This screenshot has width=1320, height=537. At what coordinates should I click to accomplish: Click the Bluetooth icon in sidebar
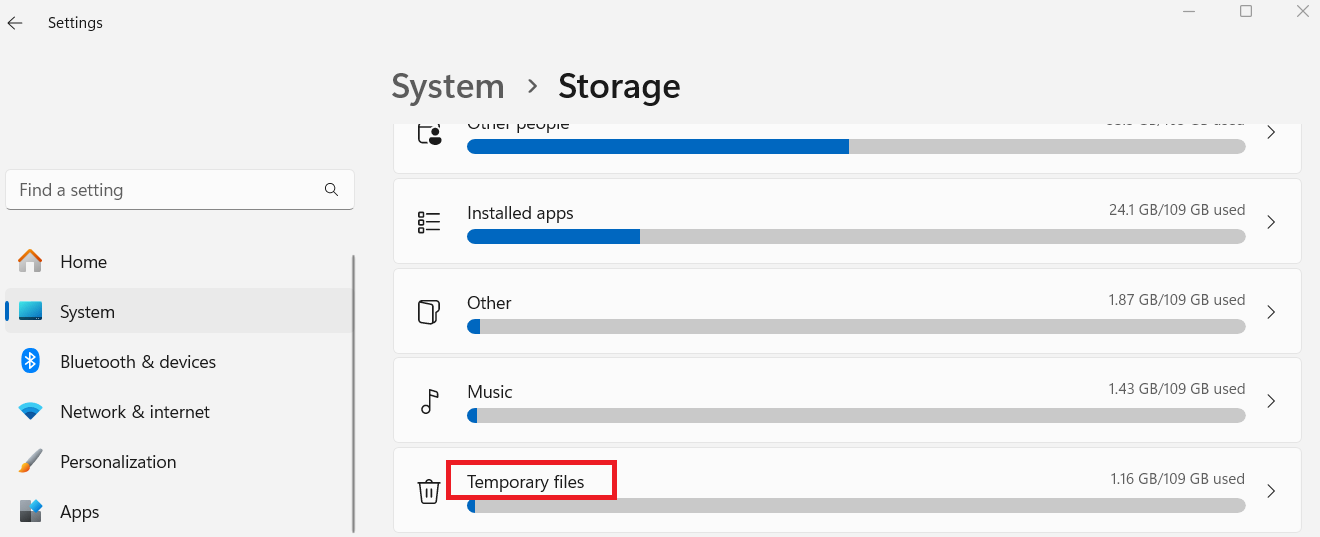click(x=31, y=362)
